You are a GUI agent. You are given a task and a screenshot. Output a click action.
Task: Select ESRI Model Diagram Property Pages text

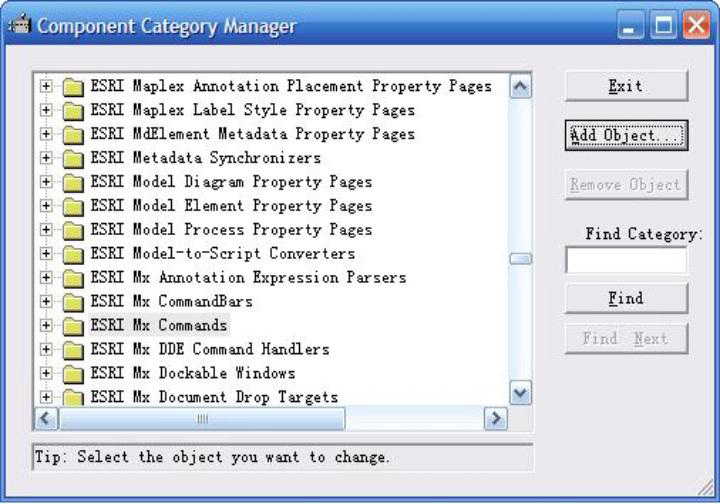coord(231,182)
